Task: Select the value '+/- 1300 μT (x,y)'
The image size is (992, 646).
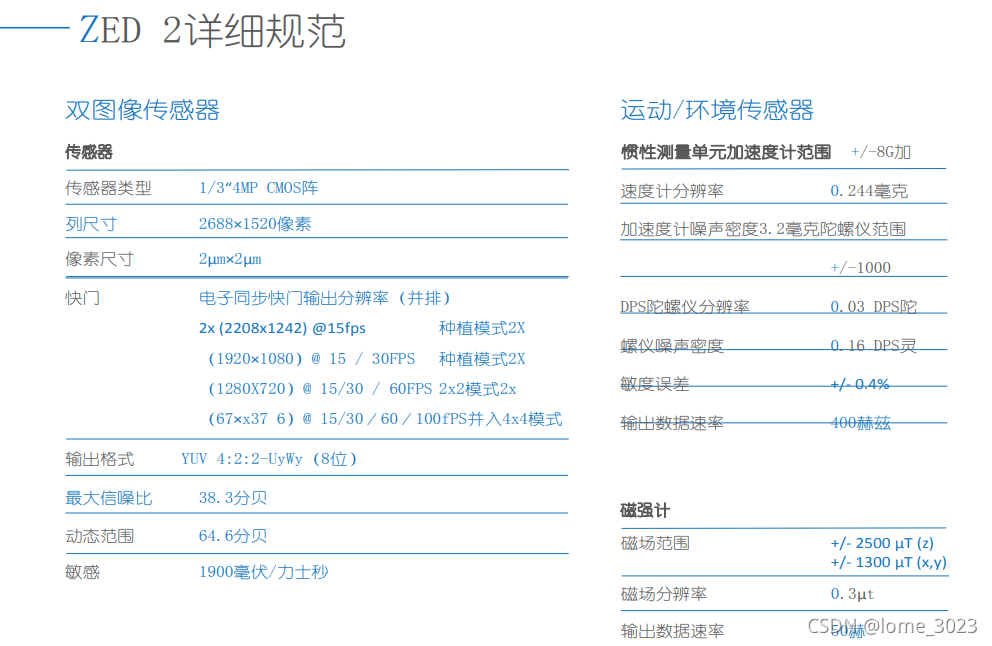Action: point(888,562)
